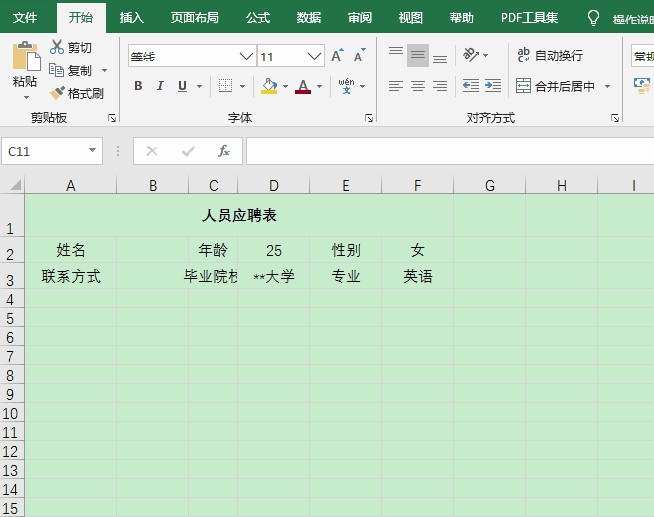Open font color dropdown arrow
This screenshot has height=517, width=654.
(319, 86)
